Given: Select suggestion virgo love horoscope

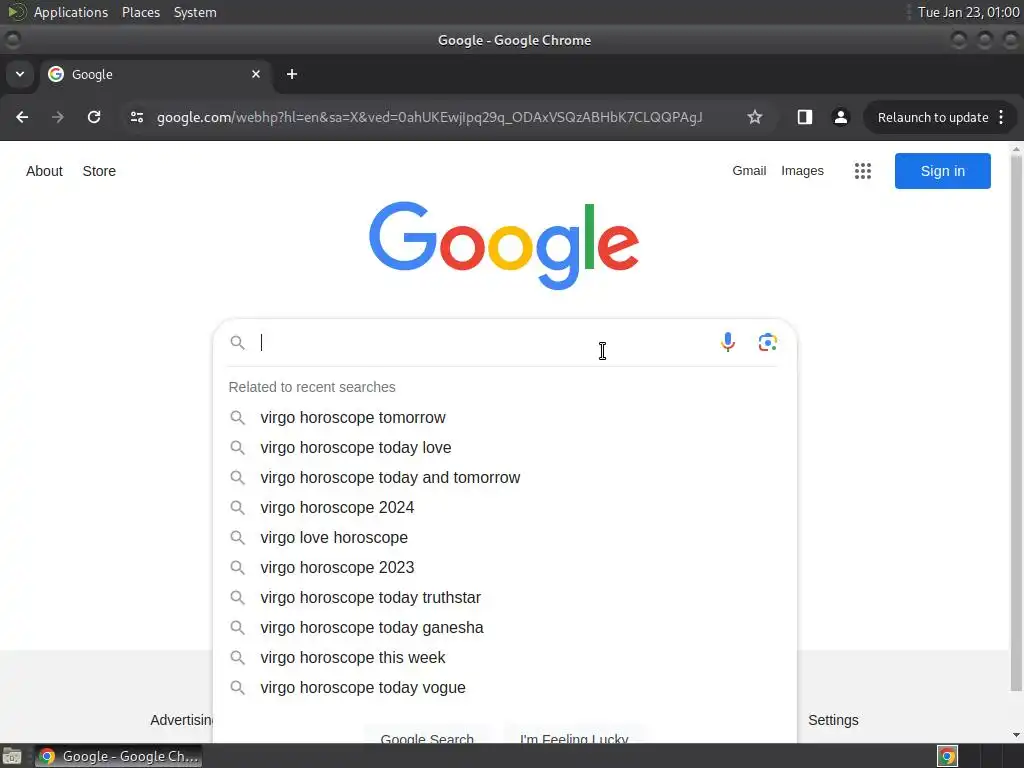Looking at the screenshot, I should pos(504,537).
